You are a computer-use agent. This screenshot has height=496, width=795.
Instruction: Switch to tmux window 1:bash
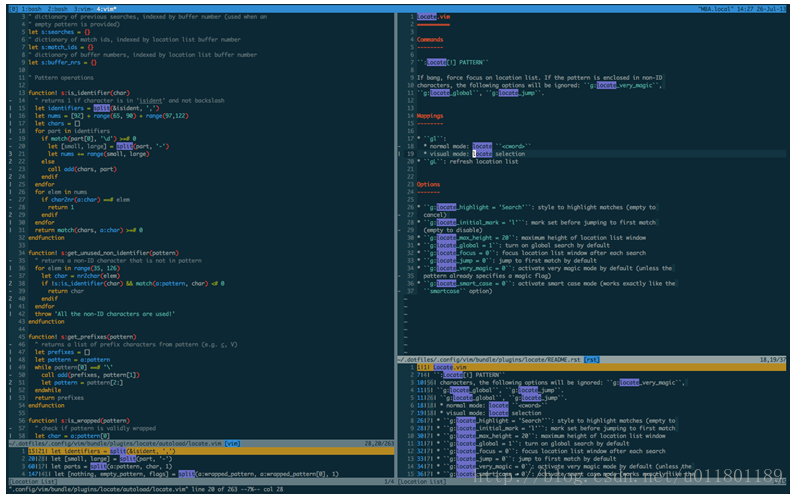point(31,9)
